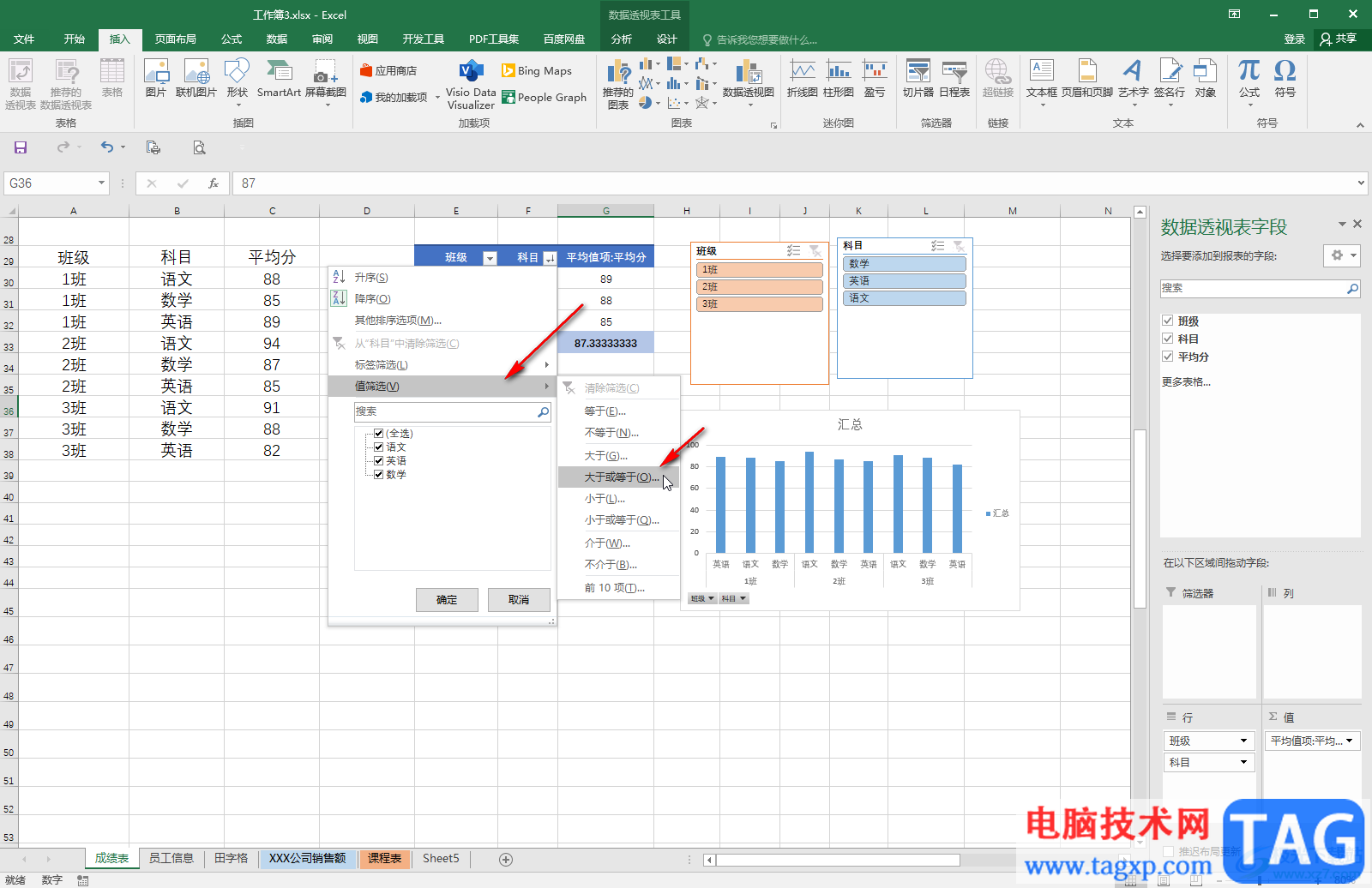Add header and footer
Screen dimensions: 1372x888
tap(1086, 79)
